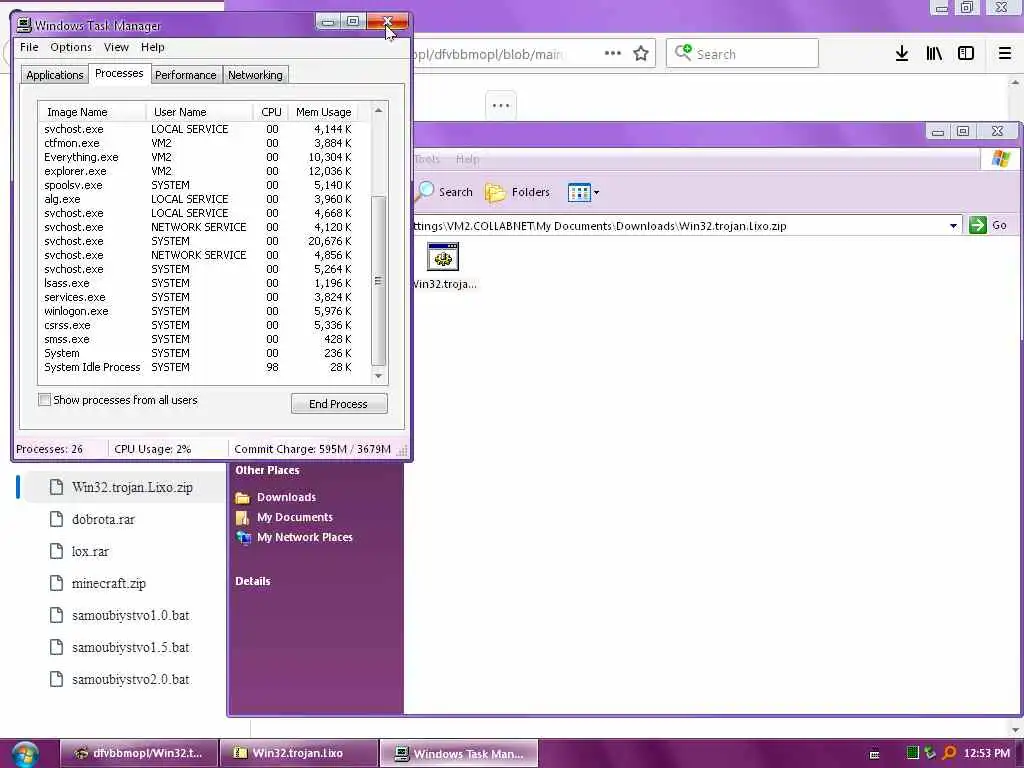The image size is (1024, 768).
Task: Click the keyboard tray icon
Action: click(874, 754)
